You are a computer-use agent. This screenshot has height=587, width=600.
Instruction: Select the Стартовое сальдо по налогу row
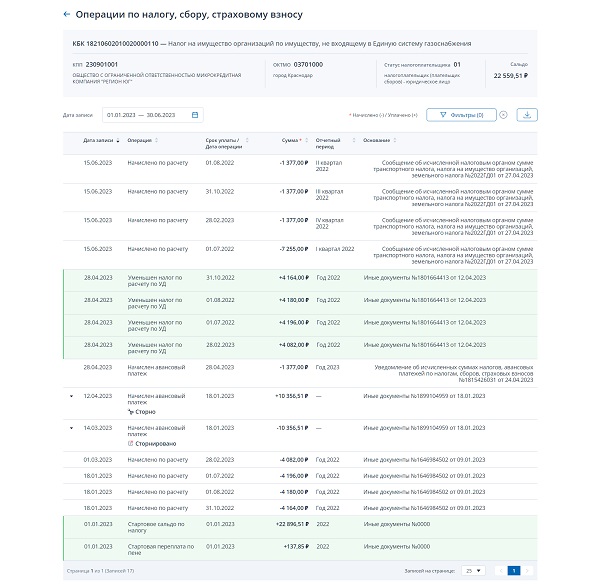pos(300,525)
